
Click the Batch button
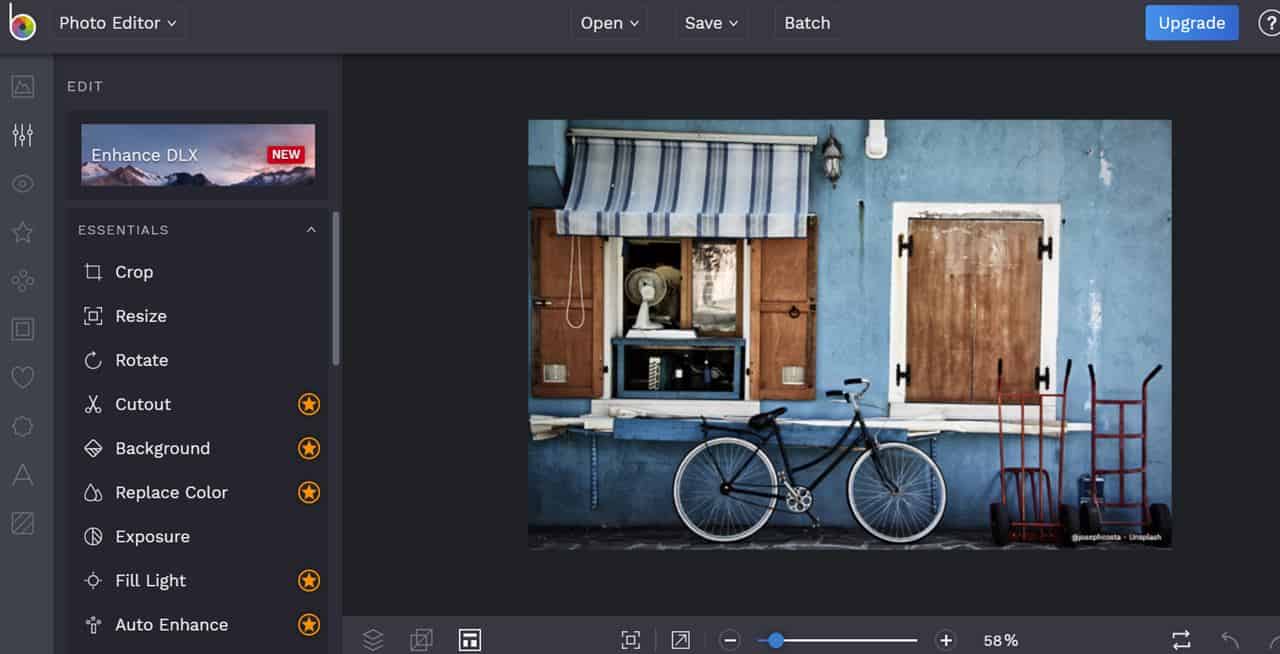[x=807, y=23]
